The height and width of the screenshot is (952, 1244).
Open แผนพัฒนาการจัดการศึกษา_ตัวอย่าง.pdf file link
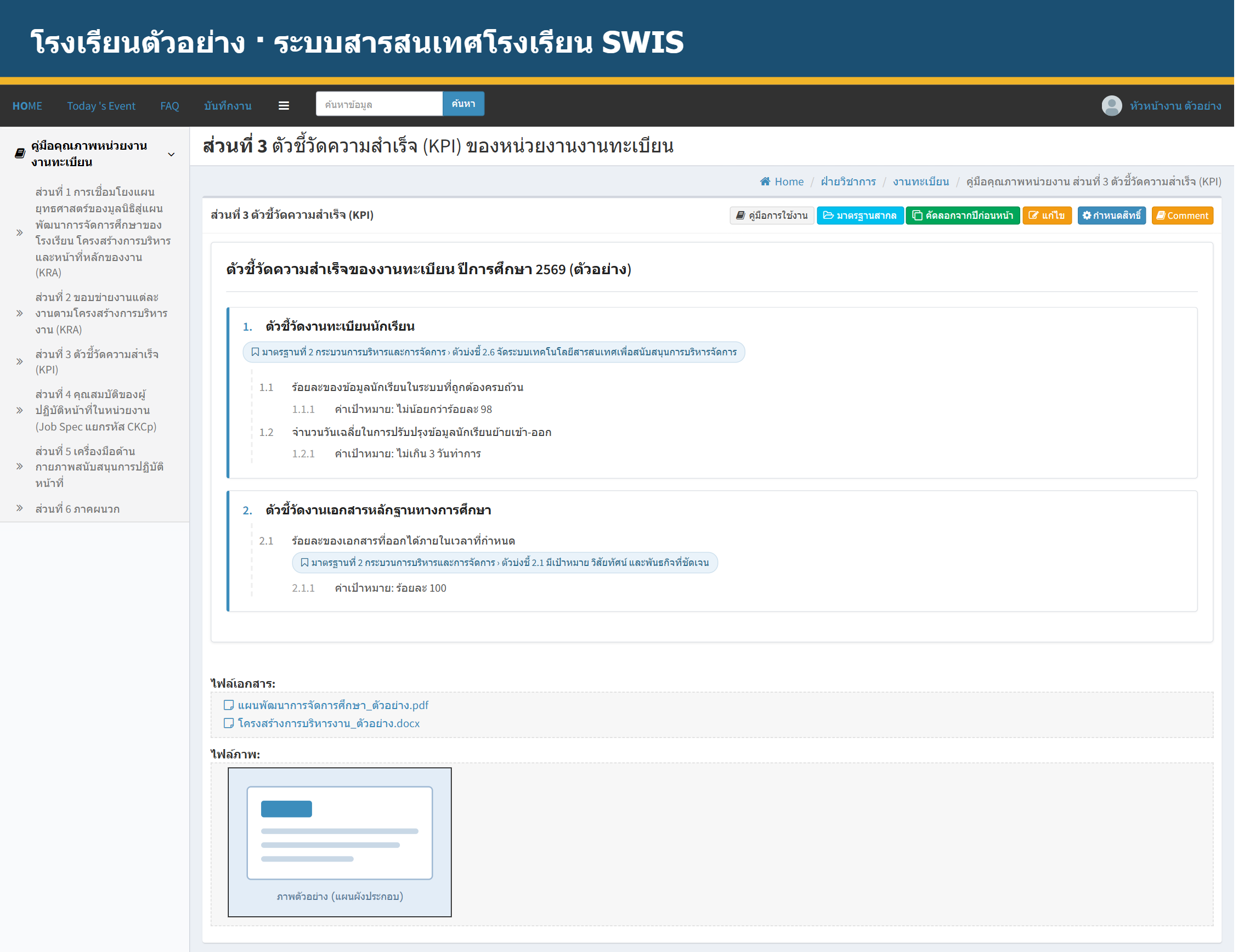point(333,705)
